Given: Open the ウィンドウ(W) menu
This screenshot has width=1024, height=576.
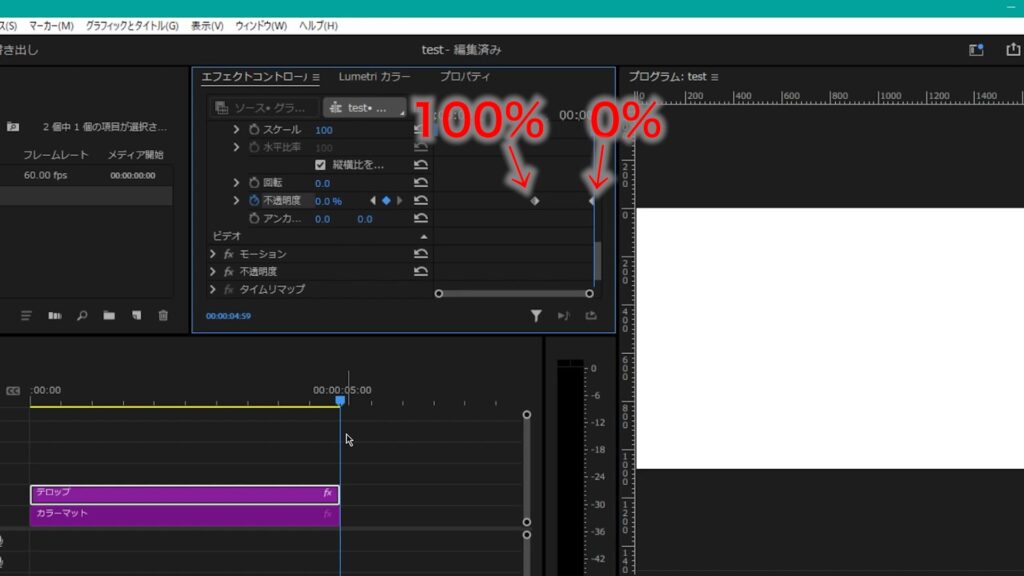Looking at the screenshot, I should [261, 26].
